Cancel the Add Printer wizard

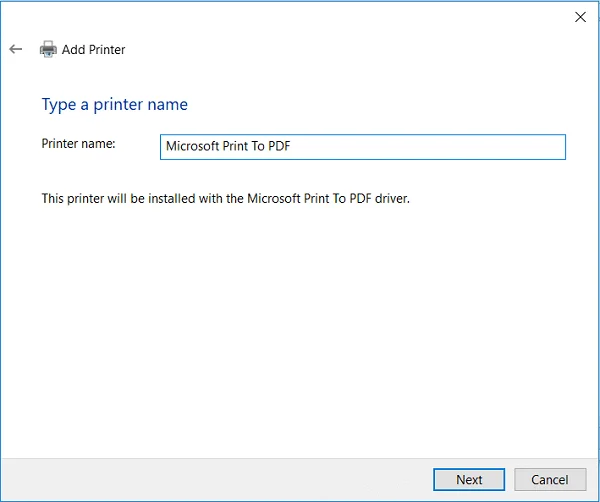tap(550, 479)
